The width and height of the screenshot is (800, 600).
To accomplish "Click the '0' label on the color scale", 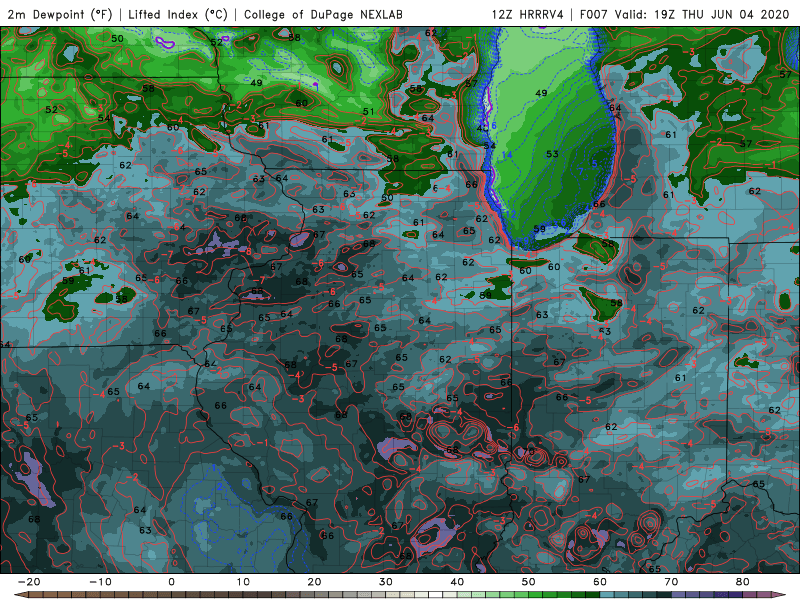I will (x=171, y=582).
